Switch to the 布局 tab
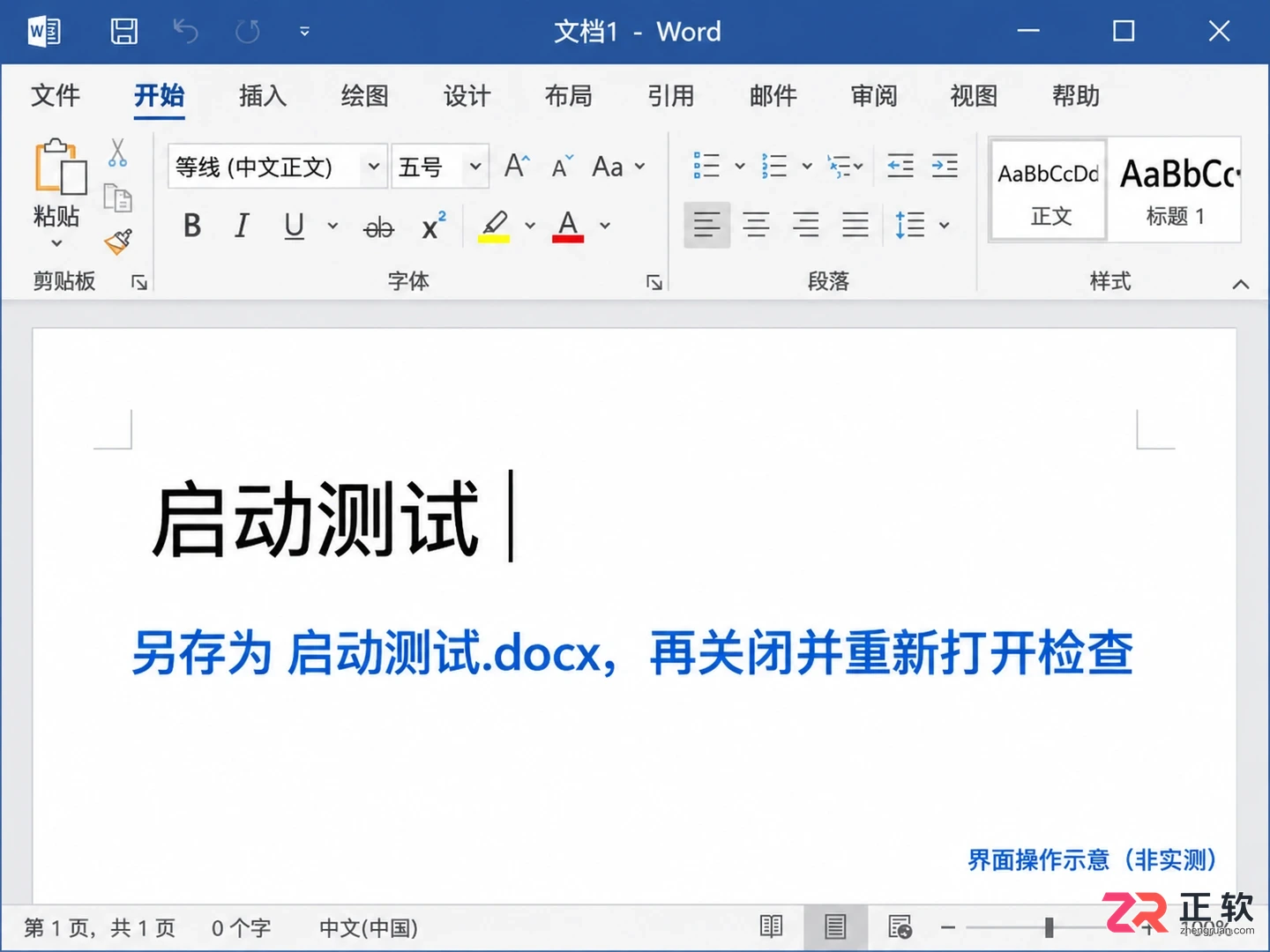The width and height of the screenshot is (1270, 952). coord(569,95)
